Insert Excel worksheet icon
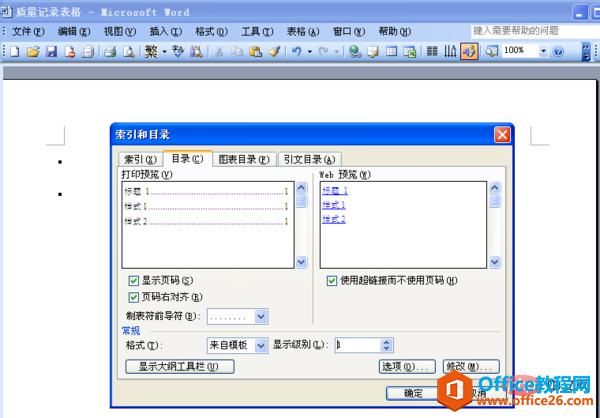Image resolution: width=600 pixels, height=418 pixels. point(410,51)
